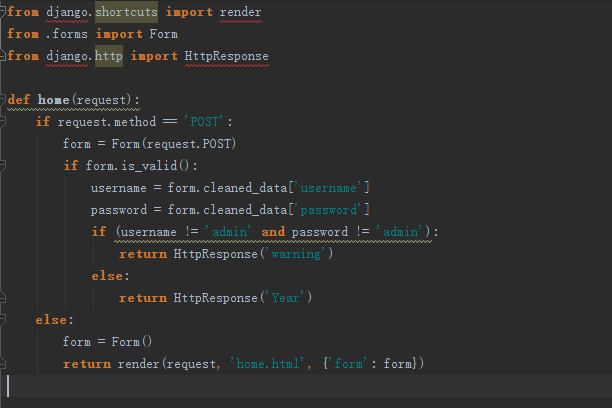Click the 'warning' response string
The width and height of the screenshot is (612, 408).
tap(294, 253)
